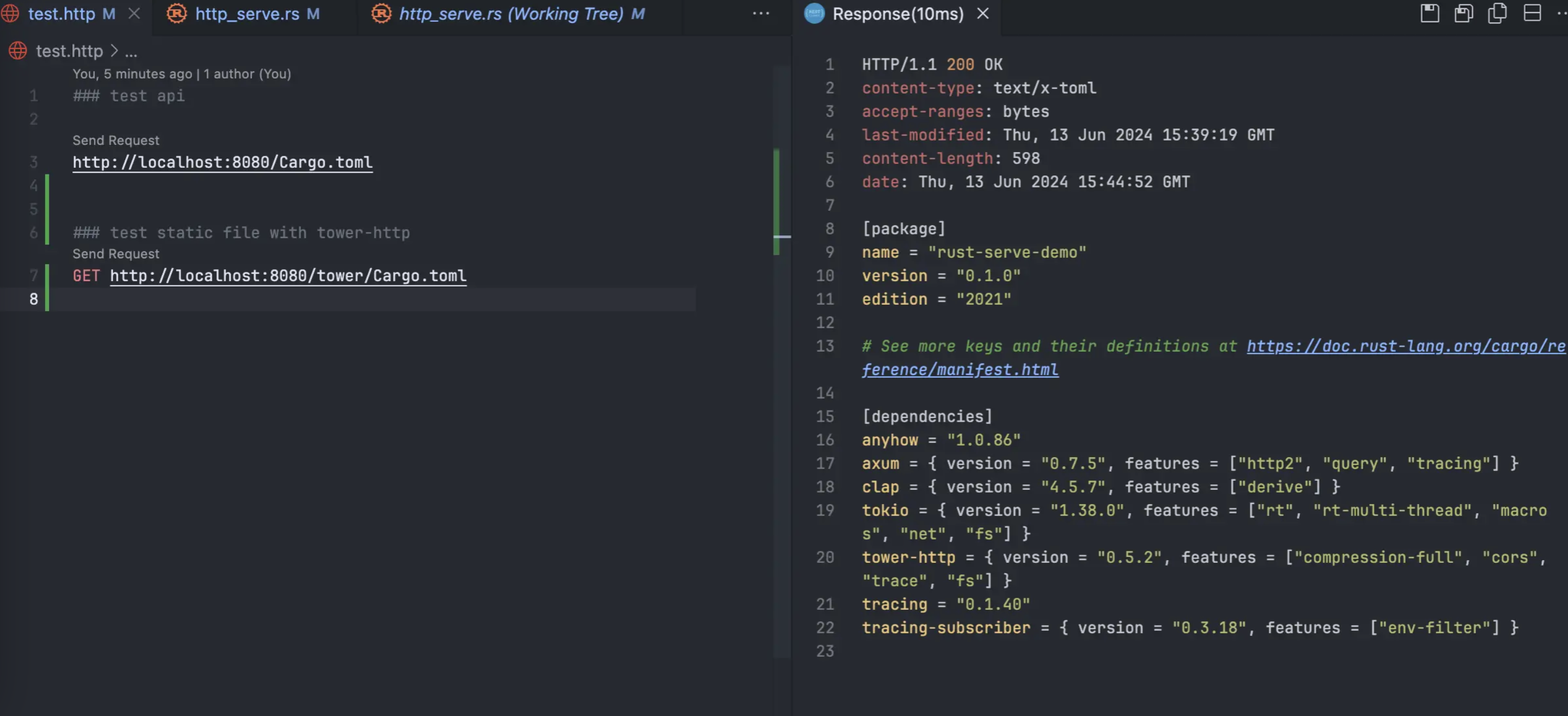Open more actions in response pane

pos(1561,13)
